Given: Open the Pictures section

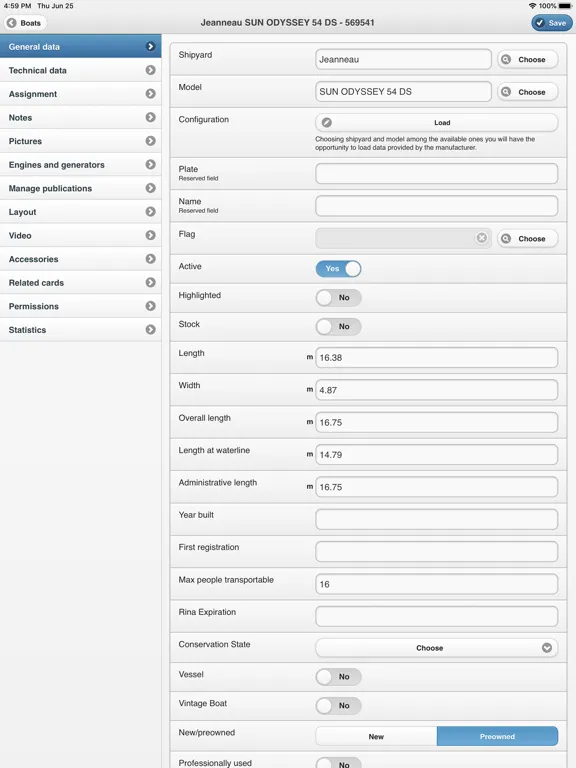Looking at the screenshot, I should point(80,141).
